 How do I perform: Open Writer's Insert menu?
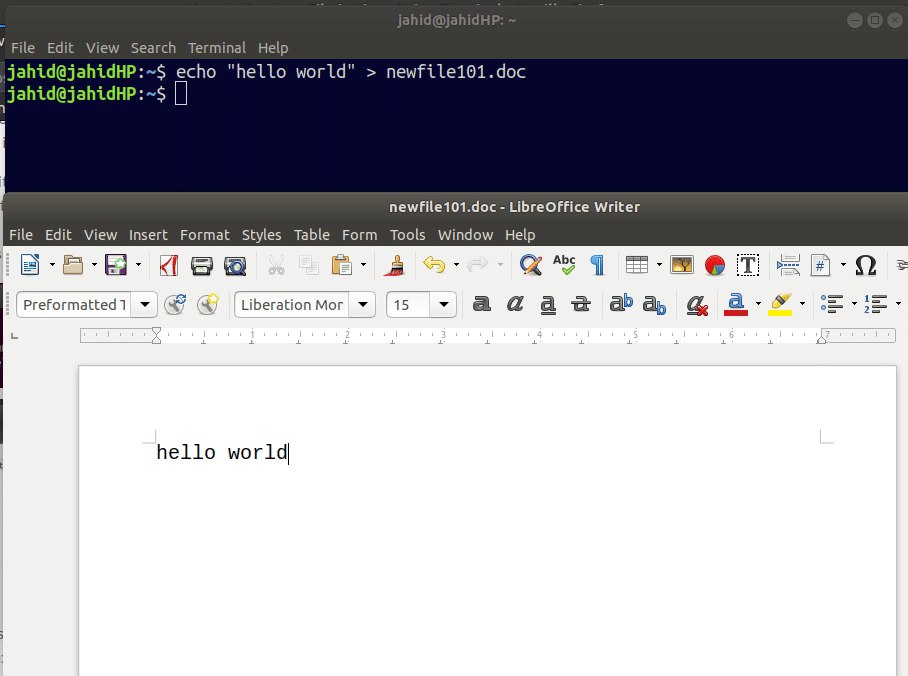[x=148, y=235]
